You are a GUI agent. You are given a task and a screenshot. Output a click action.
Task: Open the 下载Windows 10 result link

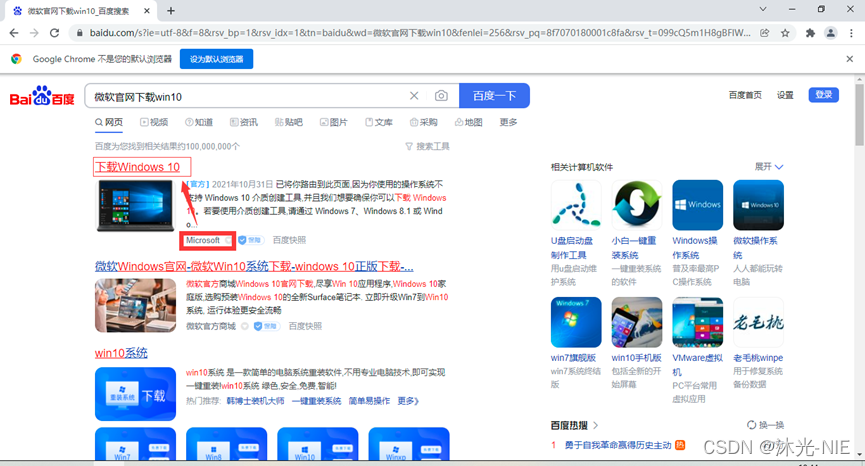pyautogui.click(x=138, y=167)
